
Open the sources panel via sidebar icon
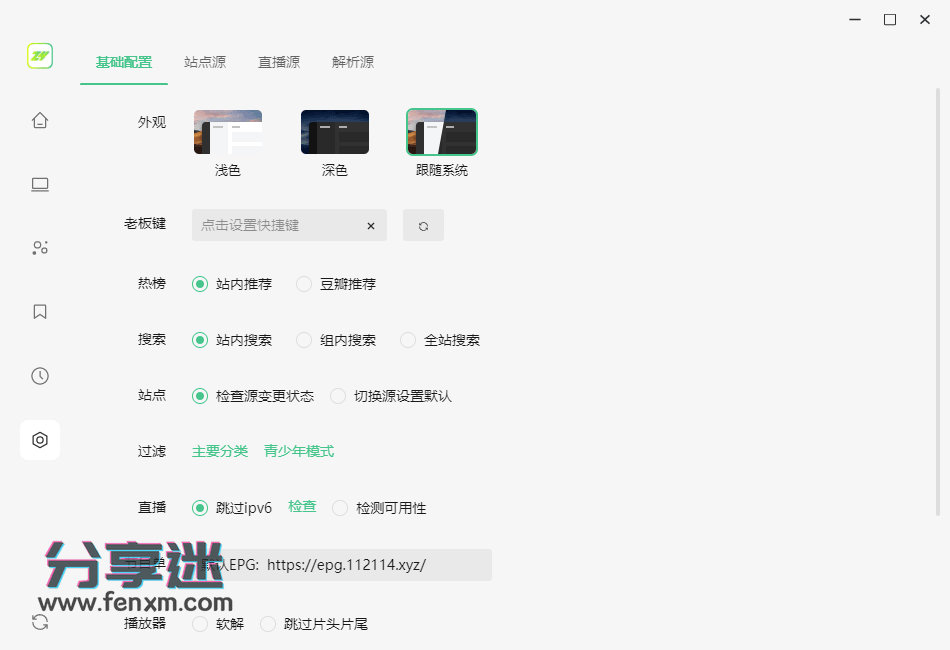tap(40, 247)
